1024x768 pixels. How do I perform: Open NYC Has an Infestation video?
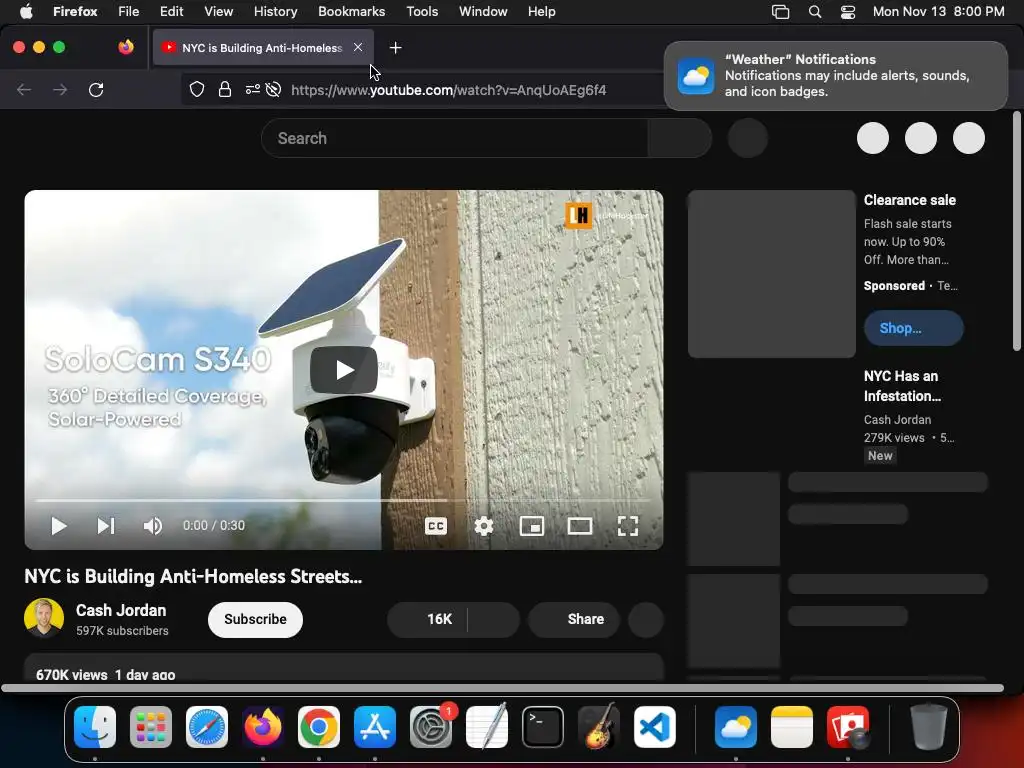click(903, 386)
